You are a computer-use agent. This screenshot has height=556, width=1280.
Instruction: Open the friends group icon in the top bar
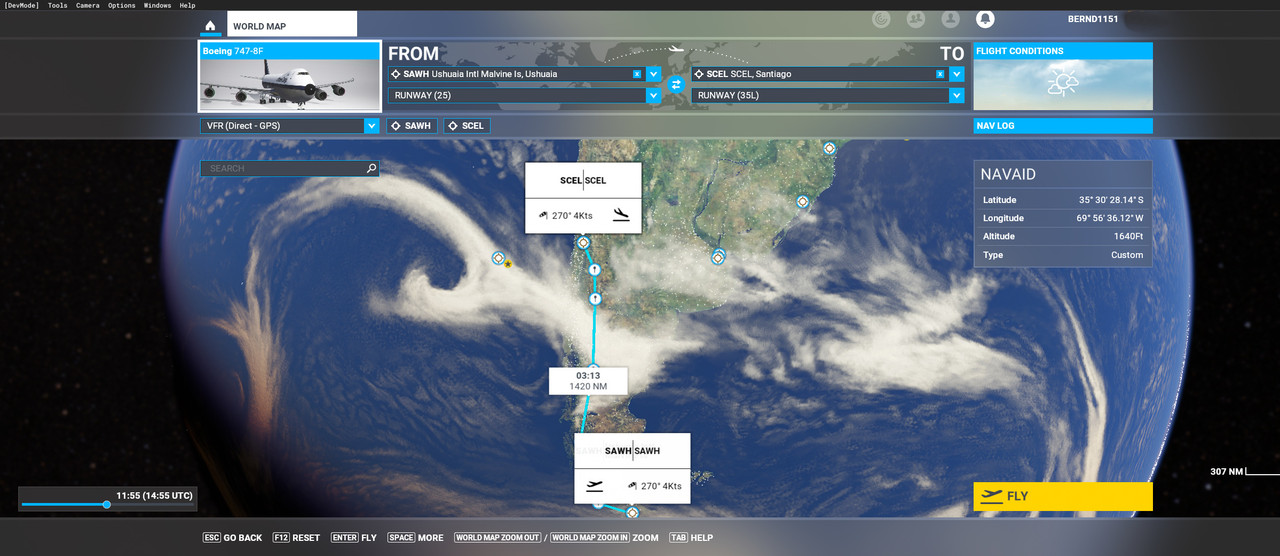[915, 19]
